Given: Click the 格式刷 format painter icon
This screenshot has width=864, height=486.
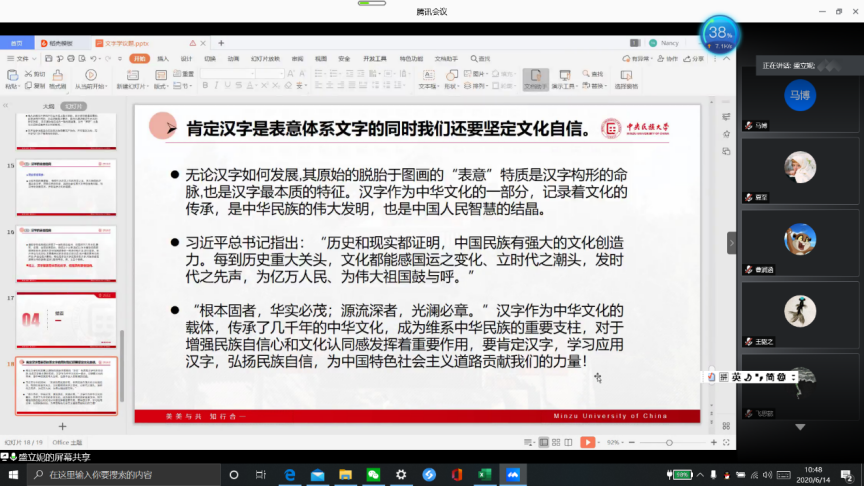Looking at the screenshot, I should click(57, 76).
